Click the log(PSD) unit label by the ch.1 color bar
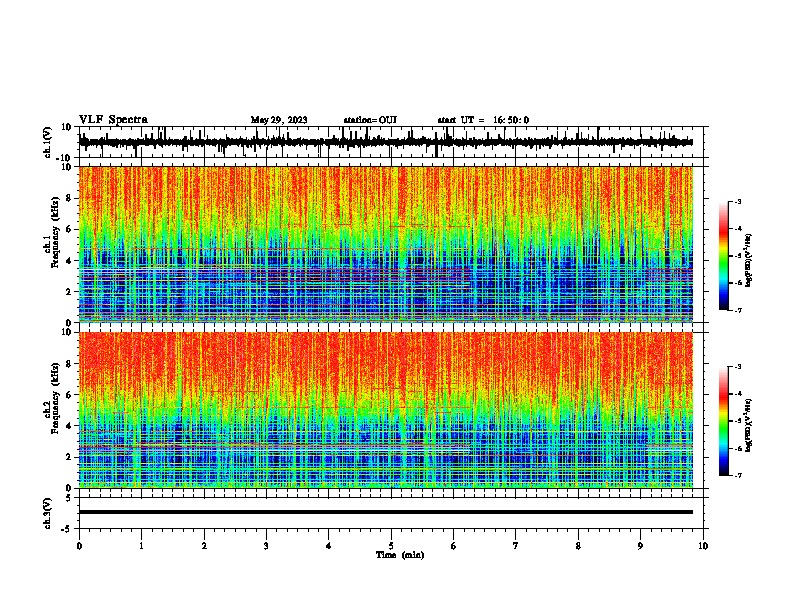Viewport: 792px width, 612px height. (x=749, y=261)
